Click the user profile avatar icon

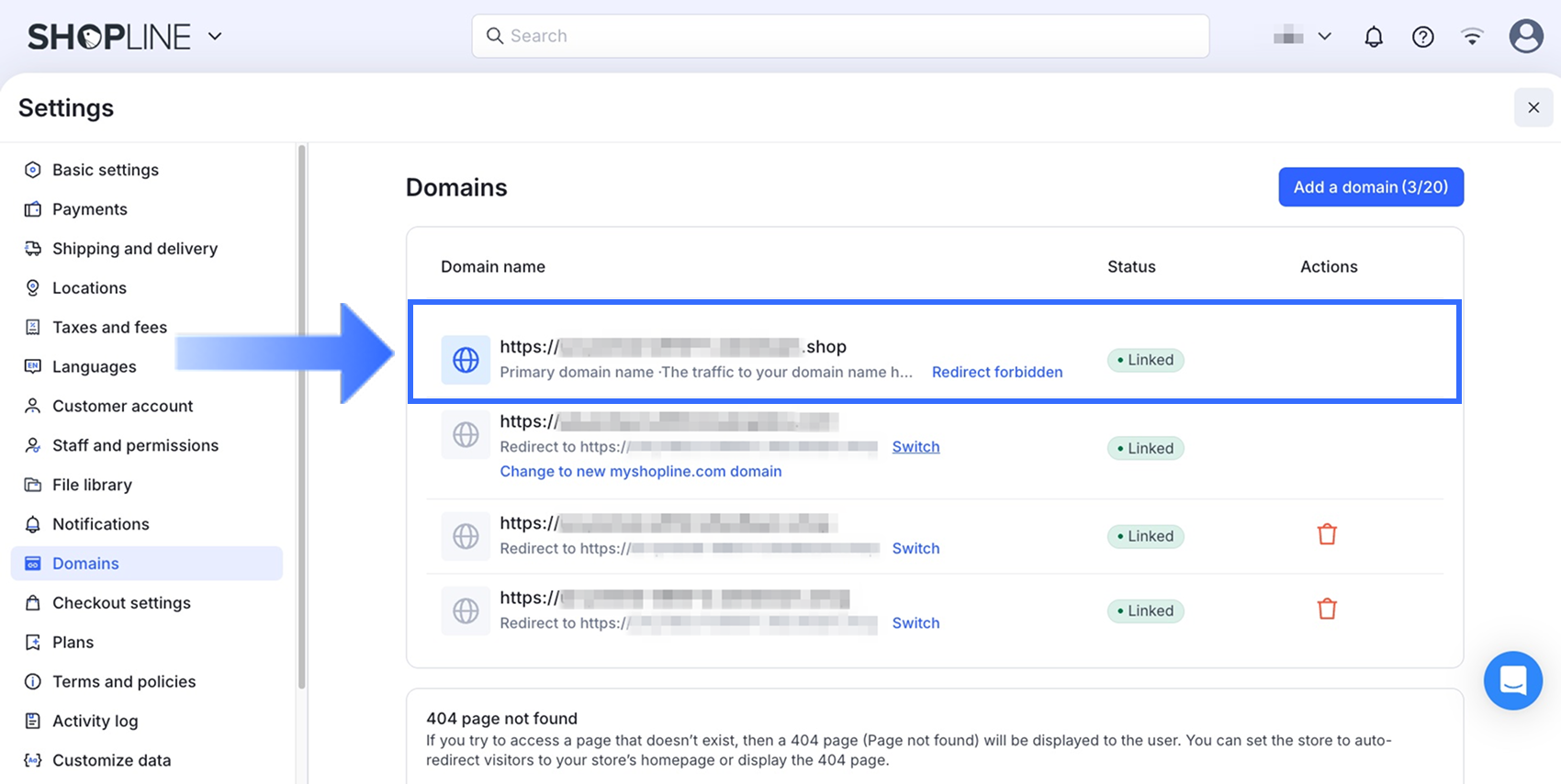coord(1525,37)
